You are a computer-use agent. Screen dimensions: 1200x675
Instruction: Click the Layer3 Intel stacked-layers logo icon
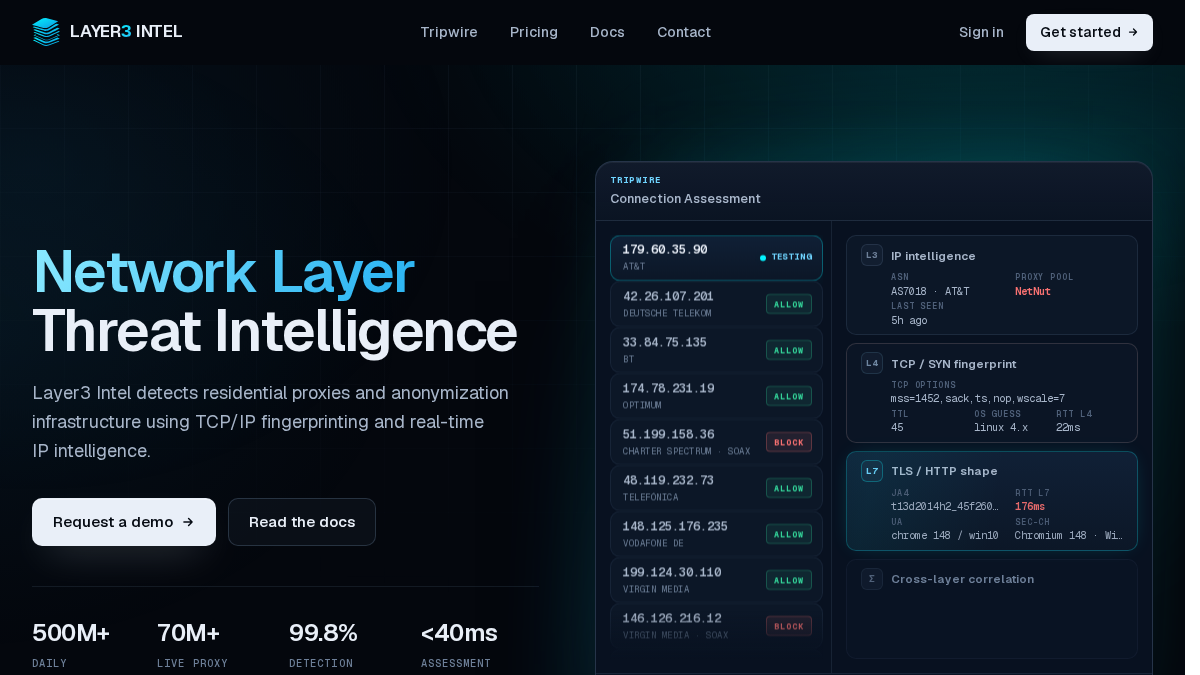pyautogui.click(x=46, y=32)
